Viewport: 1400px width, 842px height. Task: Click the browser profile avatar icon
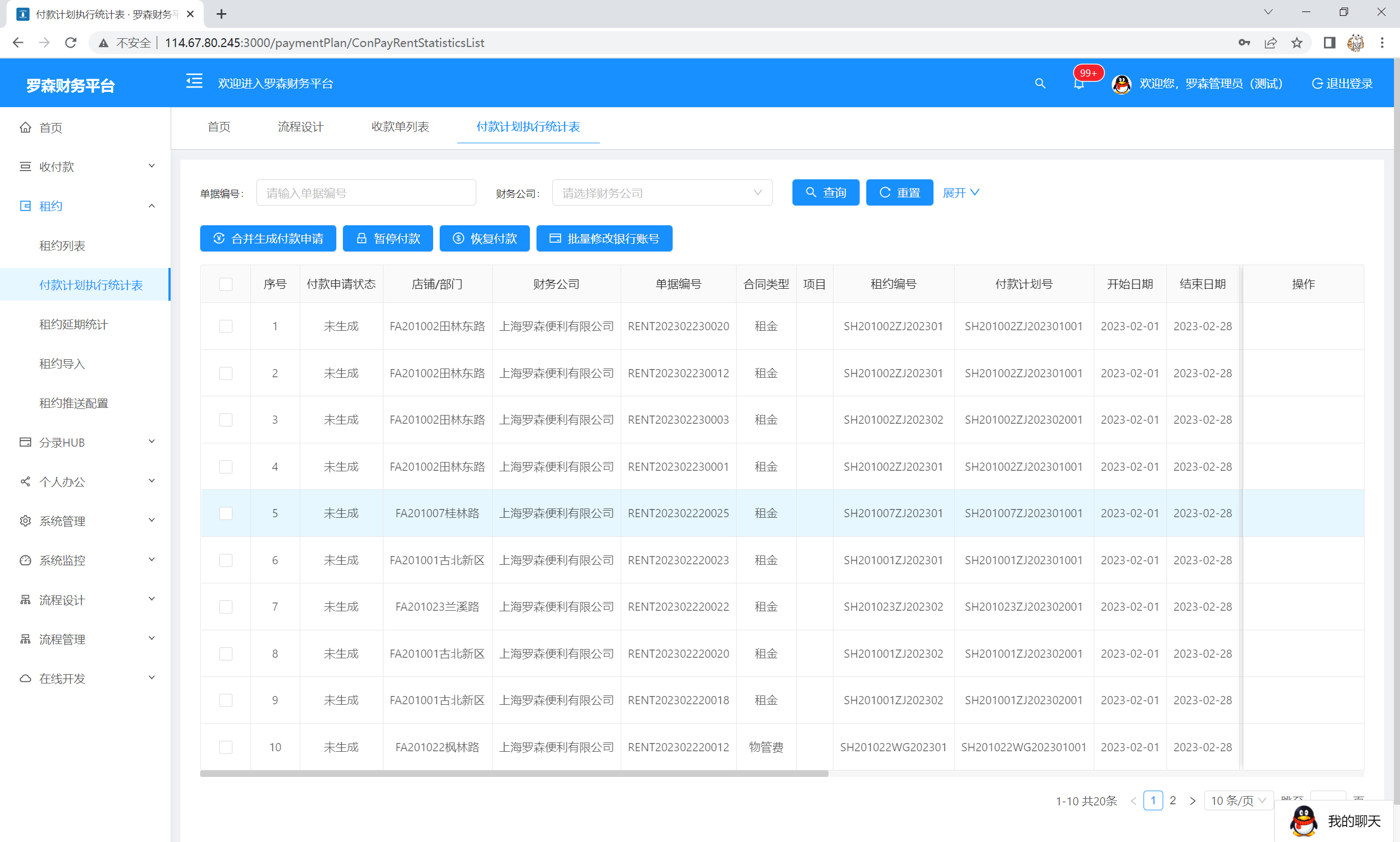(x=1355, y=43)
